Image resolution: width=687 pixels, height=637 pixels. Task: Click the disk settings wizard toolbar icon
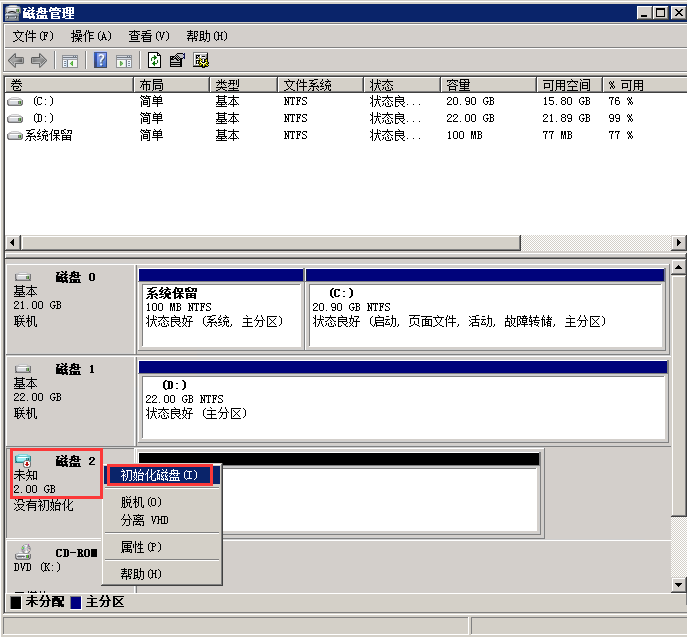(201, 60)
